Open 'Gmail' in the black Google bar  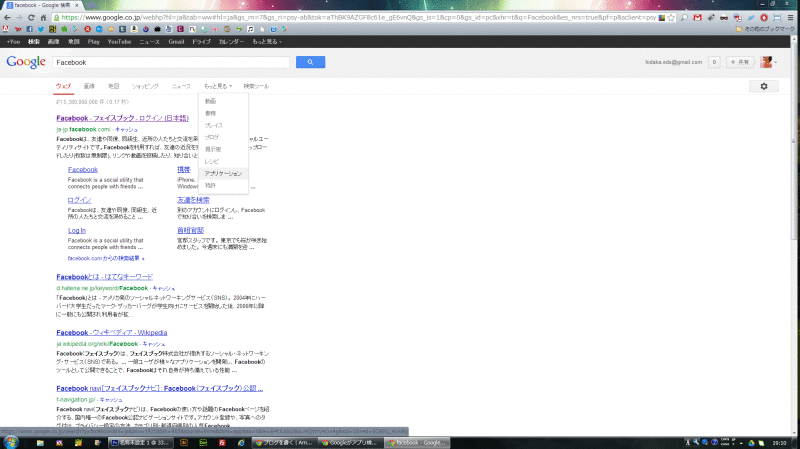tap(176, 41)
